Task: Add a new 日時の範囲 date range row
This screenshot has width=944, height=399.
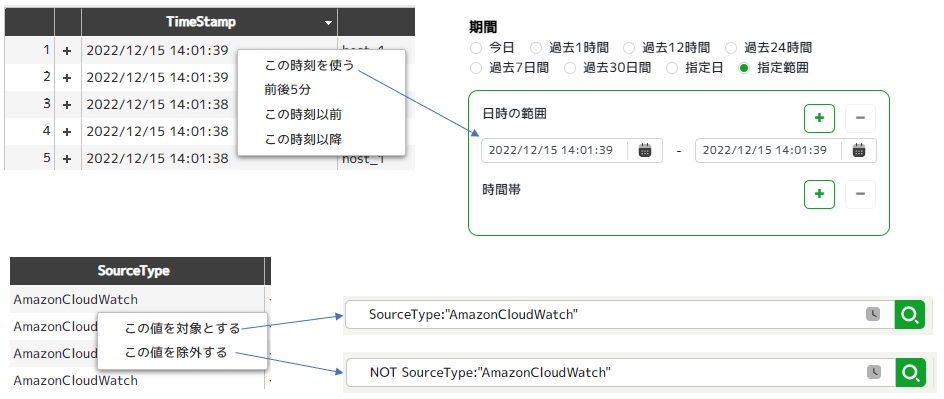Action: (x=819, y=118)
